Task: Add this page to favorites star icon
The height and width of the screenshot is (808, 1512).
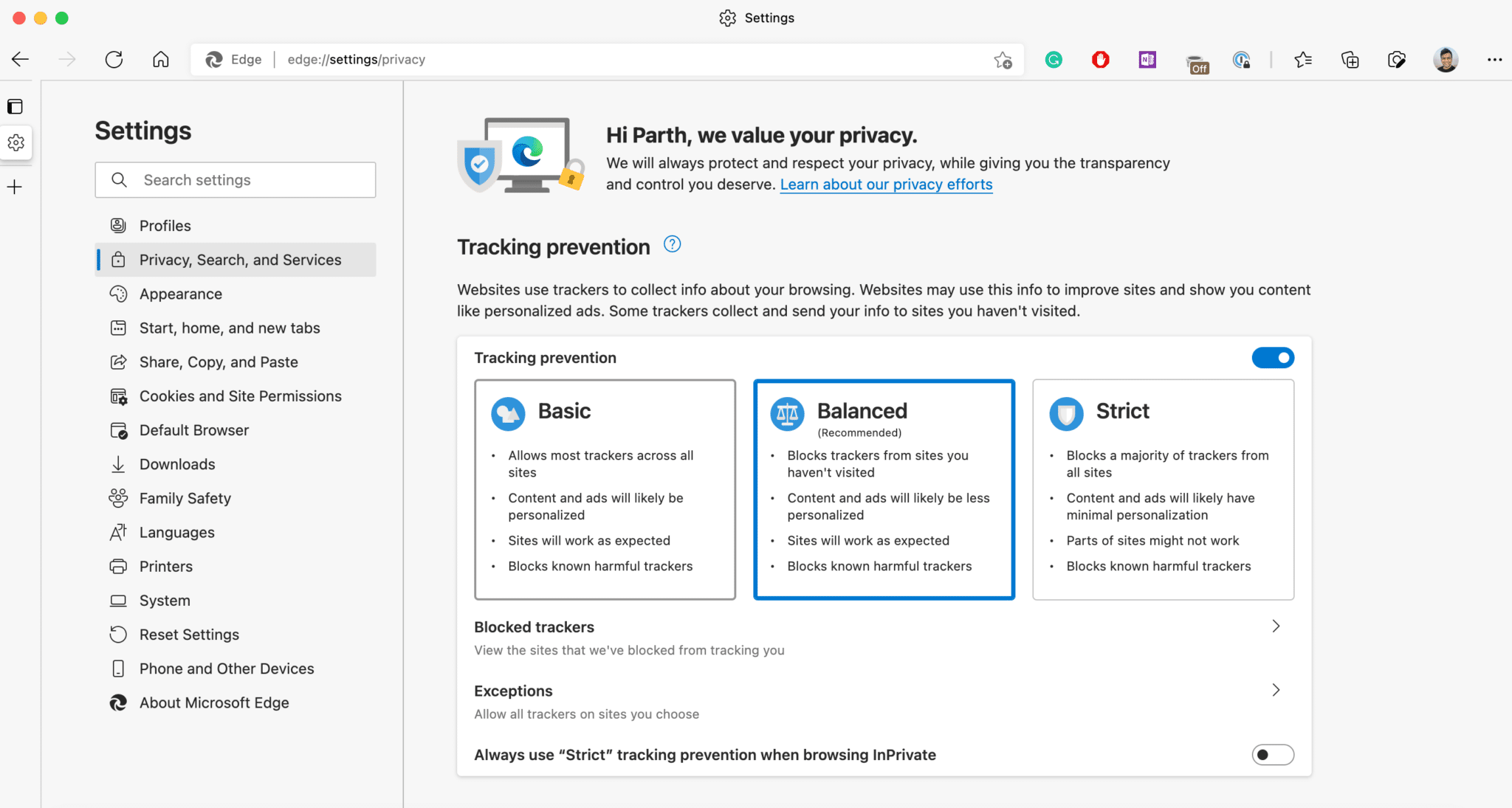Action: [x=1003, y=61]
